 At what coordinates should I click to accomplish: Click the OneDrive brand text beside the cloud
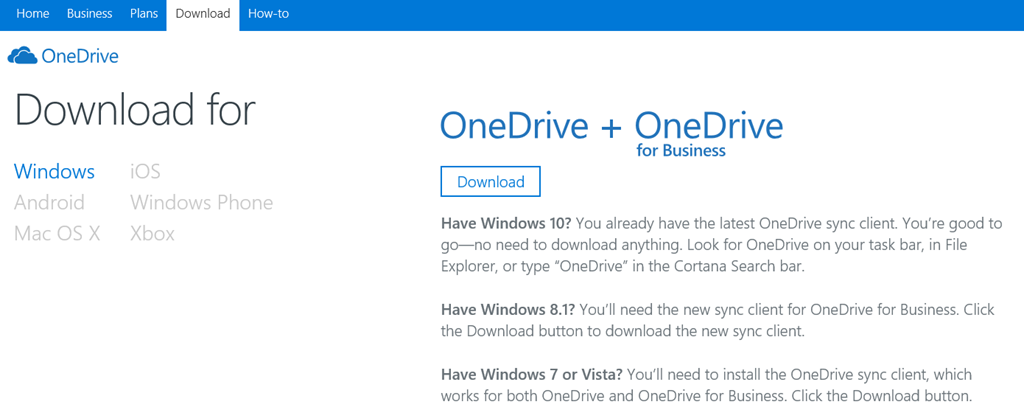80,56
